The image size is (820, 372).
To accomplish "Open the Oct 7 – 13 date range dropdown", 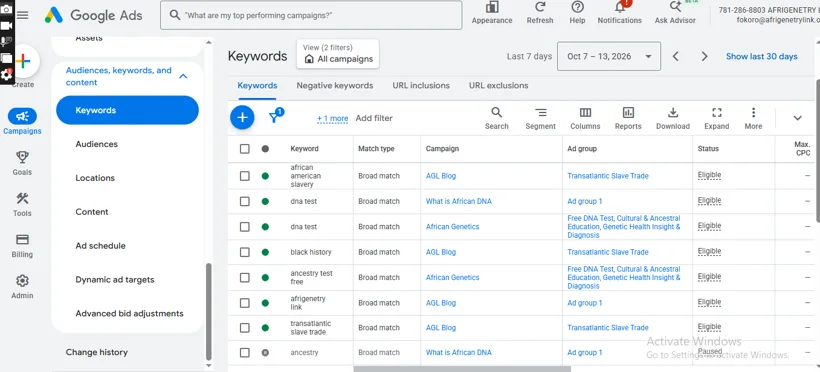I will pos(609,57).
